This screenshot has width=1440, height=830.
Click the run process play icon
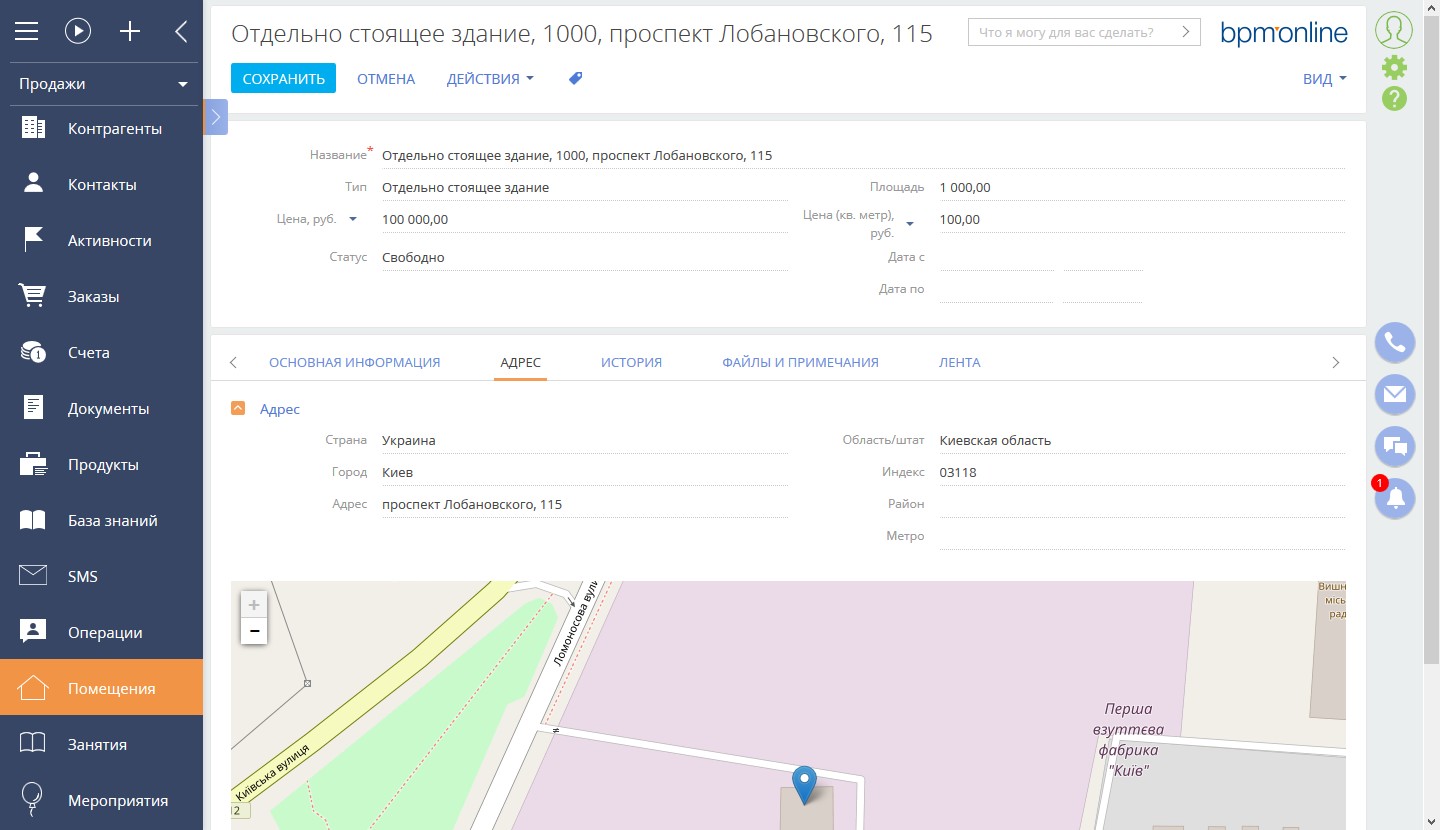tap(78, 31)
